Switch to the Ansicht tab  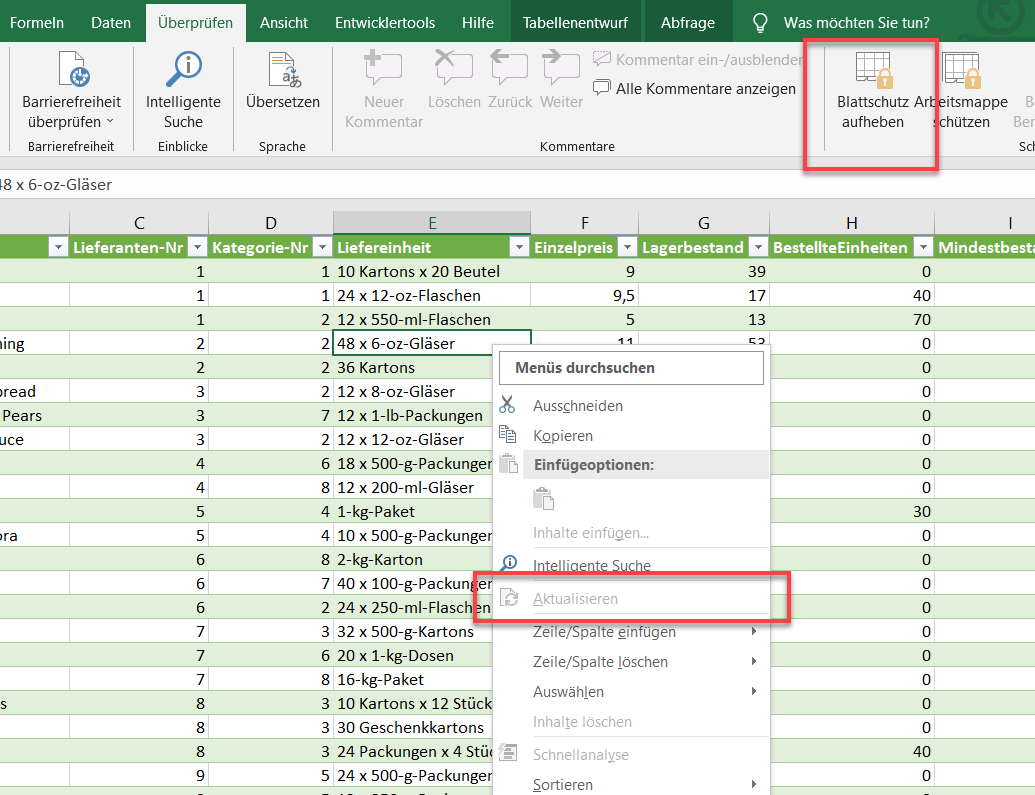pyautogui.click(x=284, y=22)
